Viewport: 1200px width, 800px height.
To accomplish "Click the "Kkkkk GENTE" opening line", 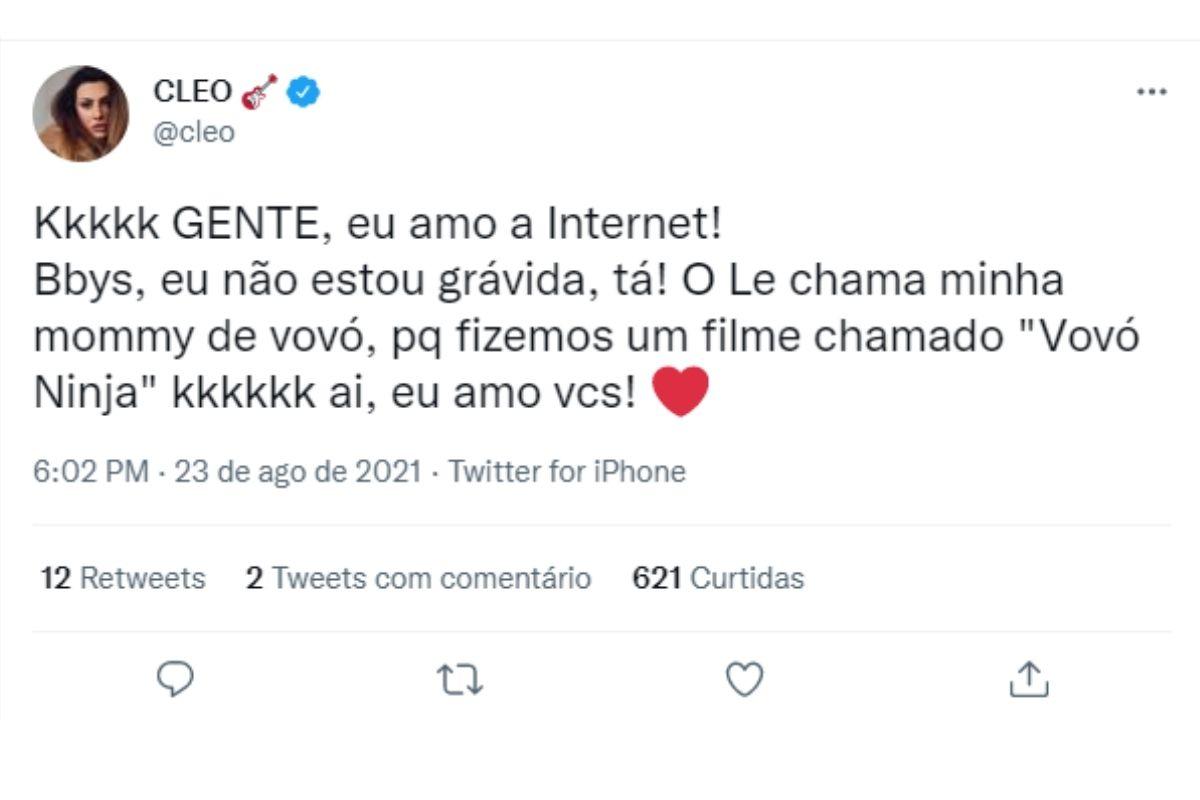I will (x=176, y=225).
